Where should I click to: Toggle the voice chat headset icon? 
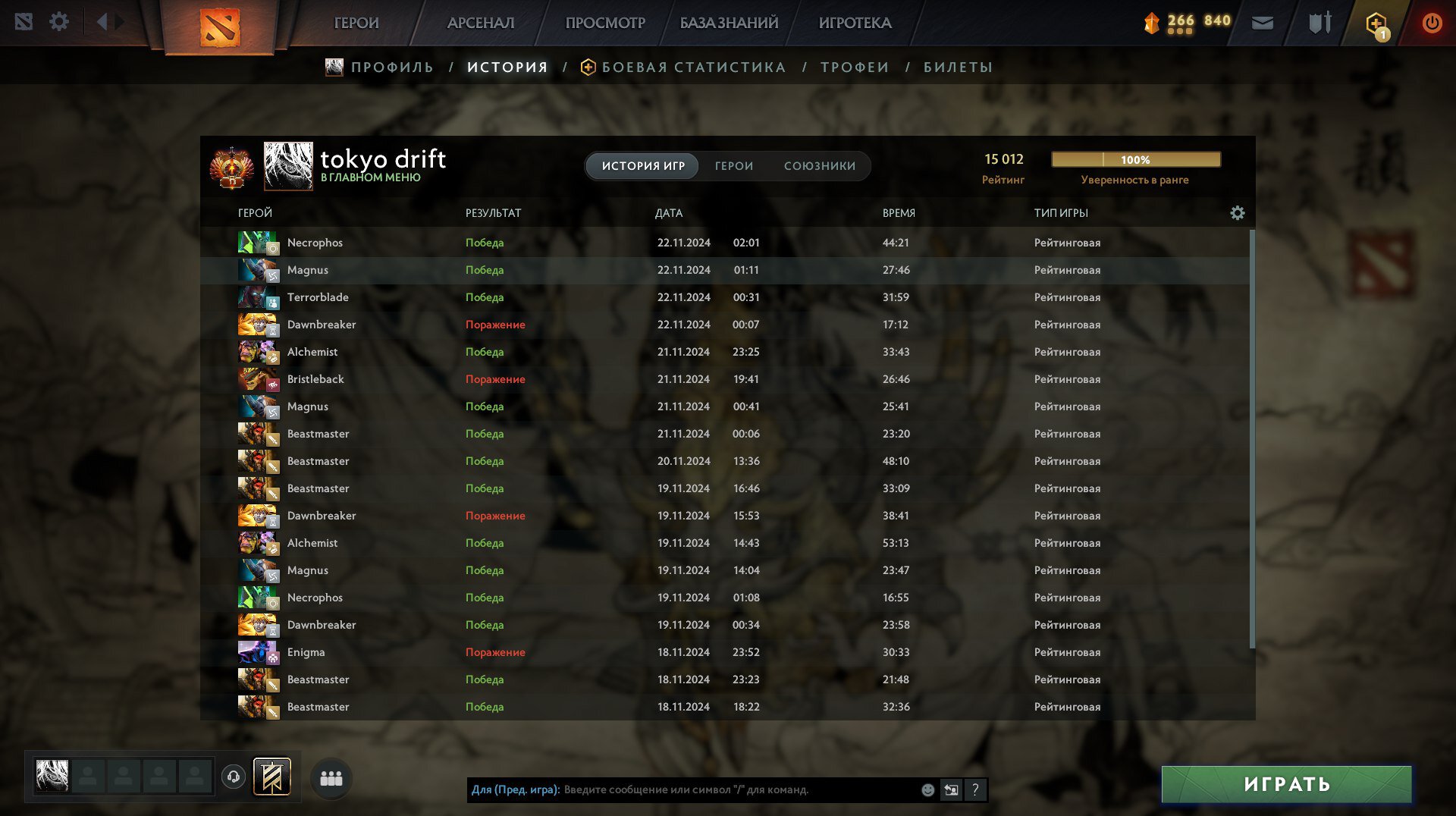pyautogui.click(x=234, y=777)
